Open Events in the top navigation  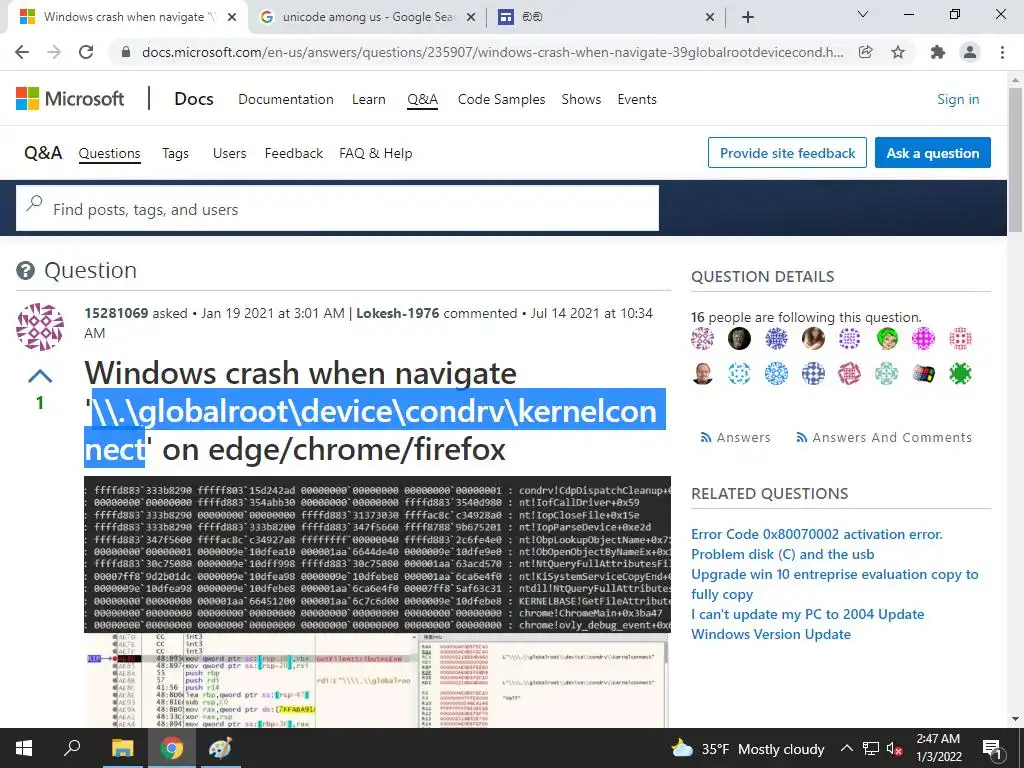(x=637, y=99)
